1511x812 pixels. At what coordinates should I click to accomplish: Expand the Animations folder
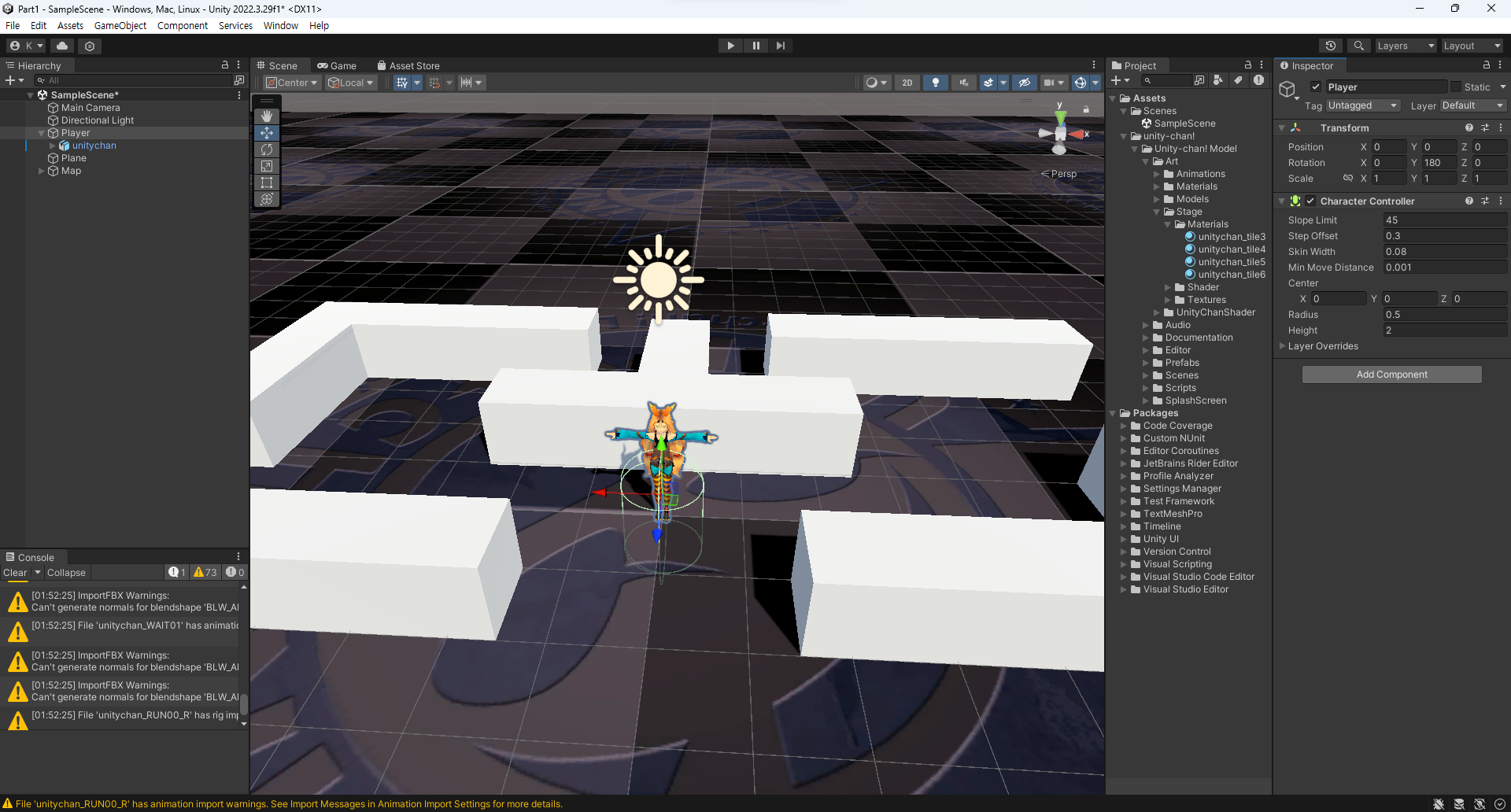1157,174
